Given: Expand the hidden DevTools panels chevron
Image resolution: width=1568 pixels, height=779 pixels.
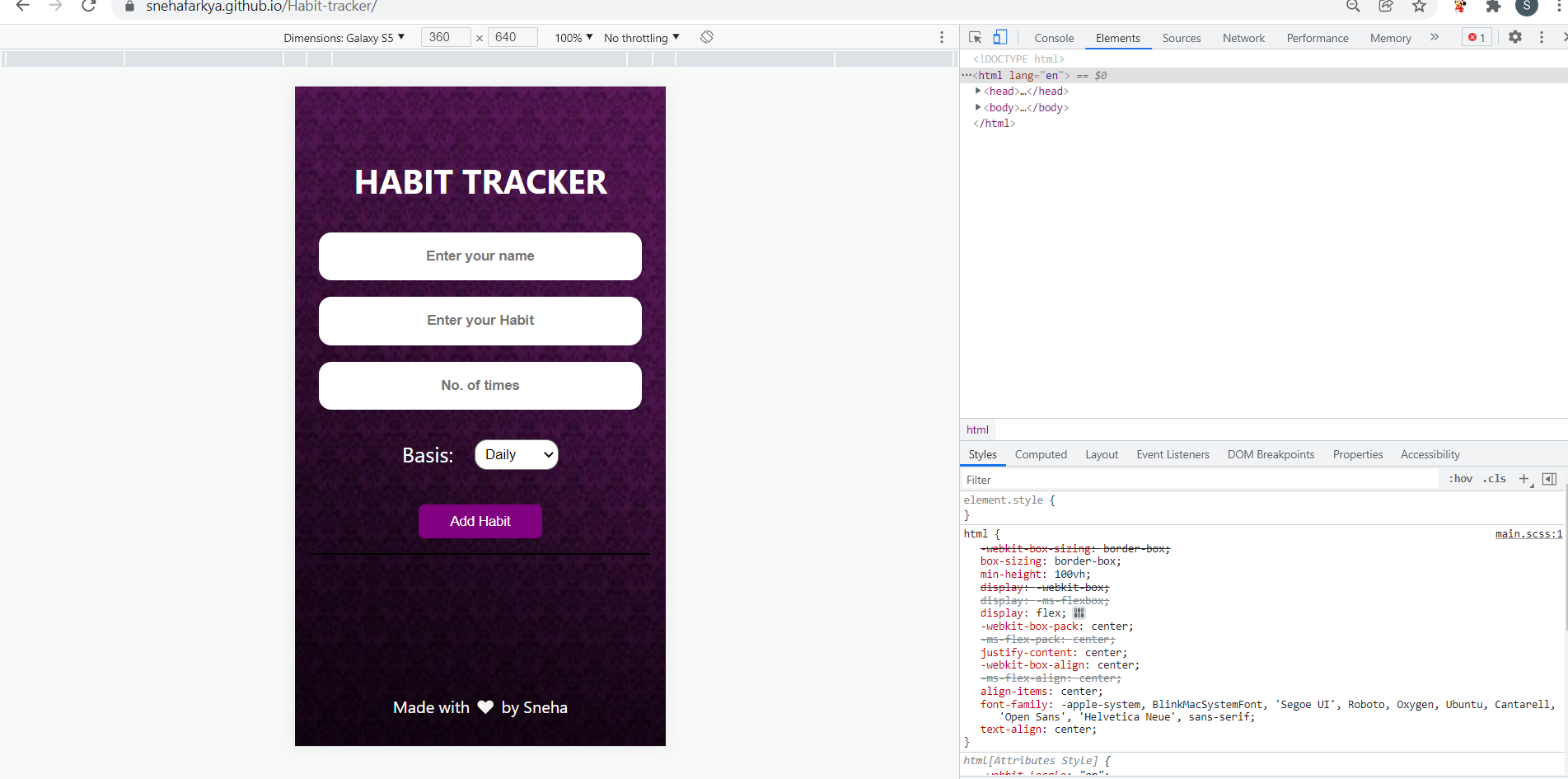Looking at the screenshot, I should pos(1435,37).
